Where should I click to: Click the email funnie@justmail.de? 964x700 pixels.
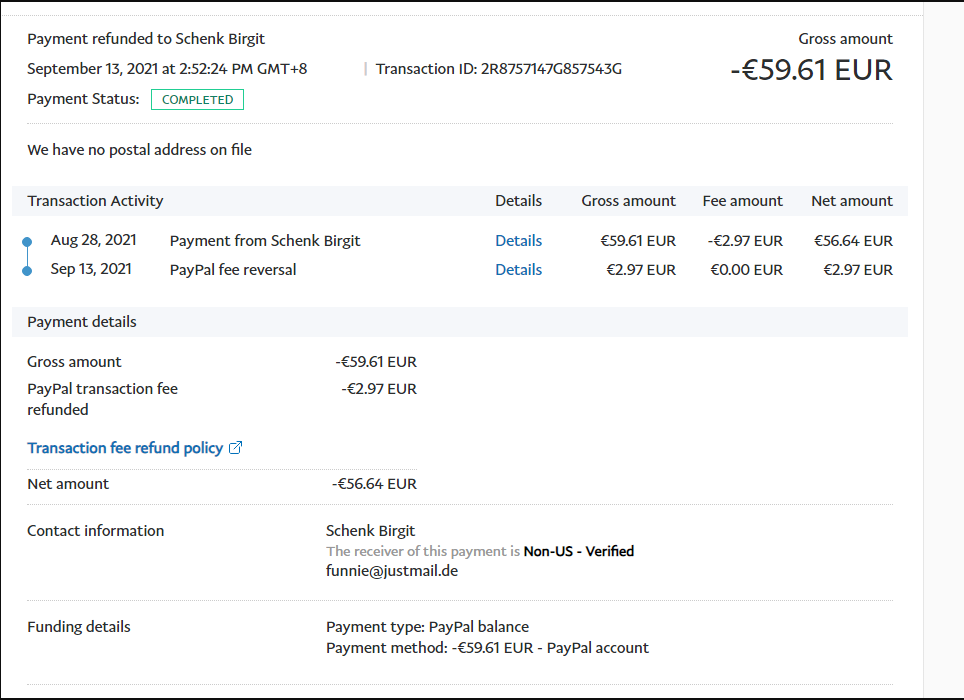[392, 571]
